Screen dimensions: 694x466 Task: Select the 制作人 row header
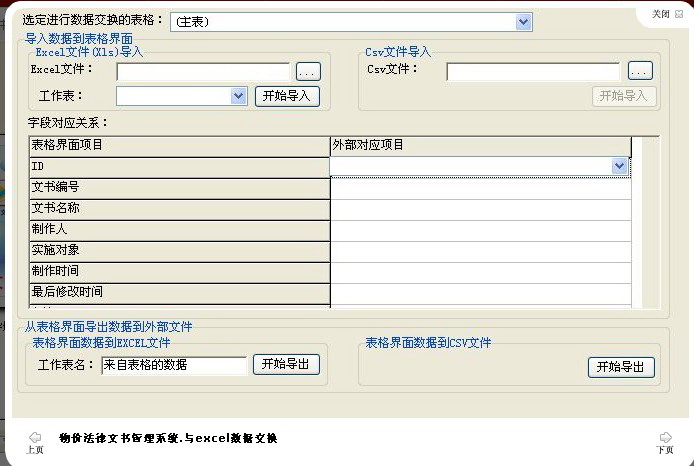tap(180, 231)
